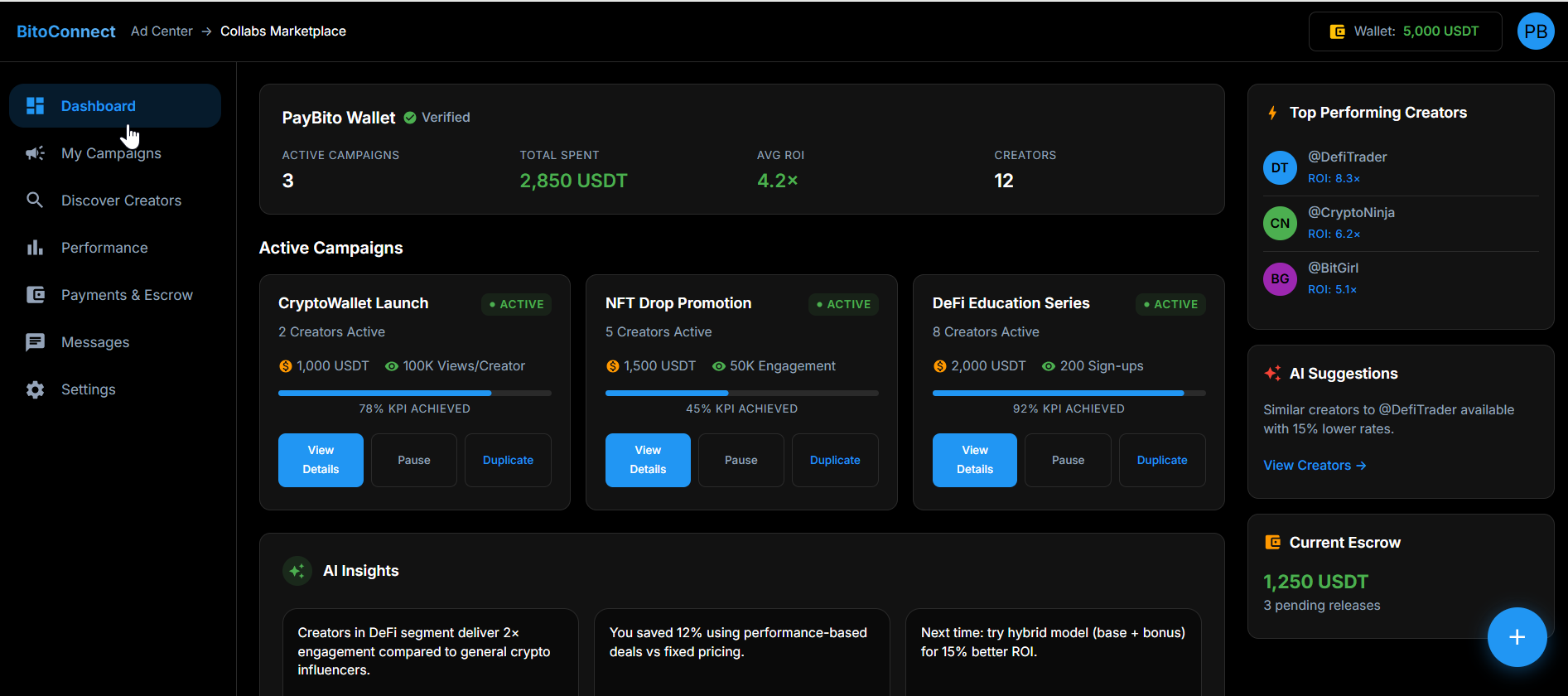Click the BitoConnect logo
Screen dimensions: 1568x696
(66, 31)
